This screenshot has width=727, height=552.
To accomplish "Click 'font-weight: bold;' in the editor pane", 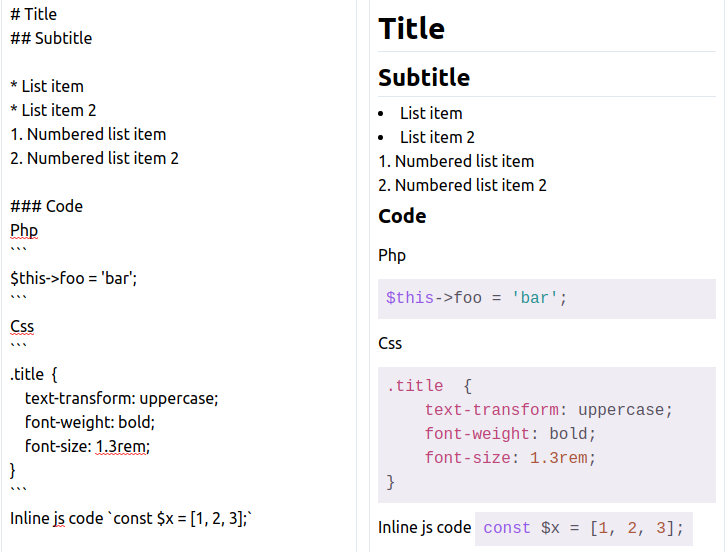I will [90, 422].
